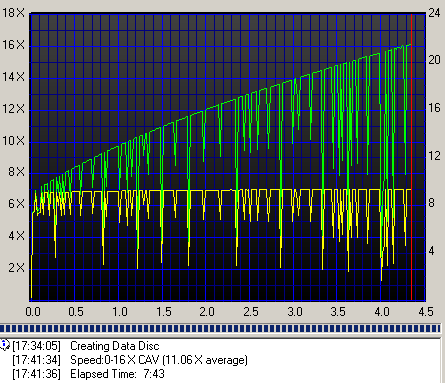The image size is (445, 383).
Task: Click the 17:41:36 timestamp in the log
Action: (36, 374)
